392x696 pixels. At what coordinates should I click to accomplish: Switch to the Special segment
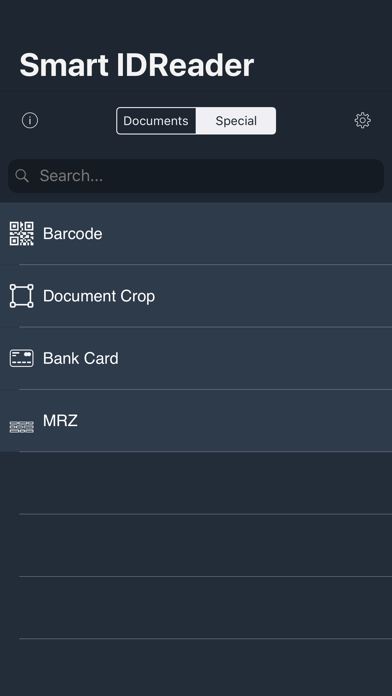click(x=236, y=121)
